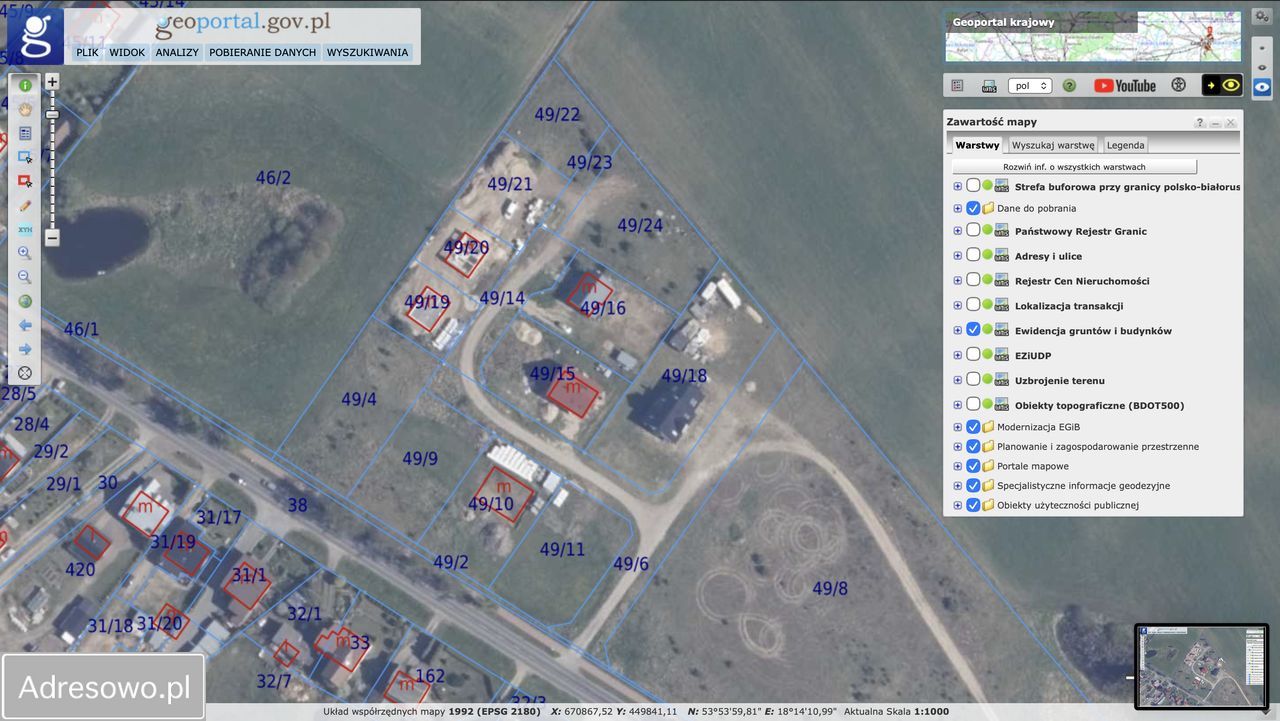Screen dimensions: 1280x721
Task: Toggle the yellow high-contrast eye mode
Action: pos(1222,86)
